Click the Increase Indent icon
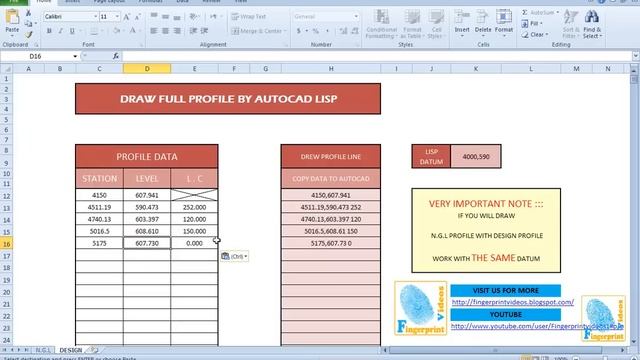Viewport: 640px width, 360px height. click(204, 31)
